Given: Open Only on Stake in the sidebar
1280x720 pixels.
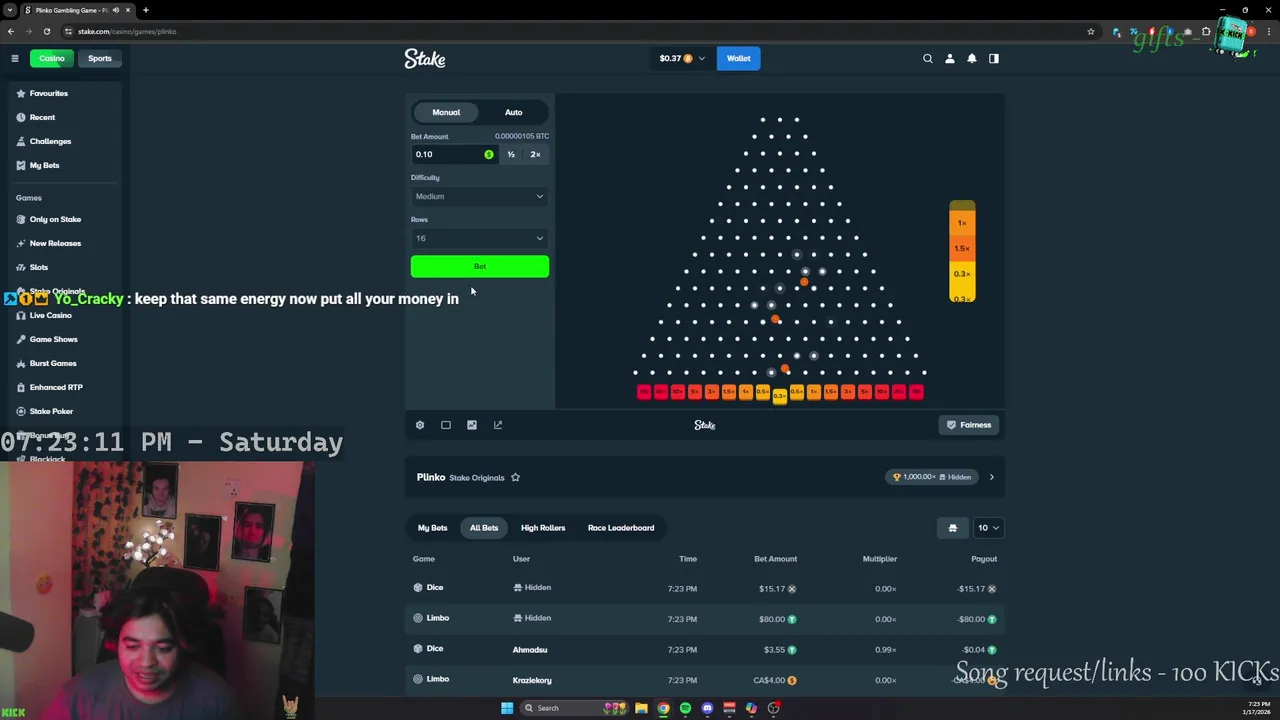Looking at the screenshot, I should coord(55,219).
